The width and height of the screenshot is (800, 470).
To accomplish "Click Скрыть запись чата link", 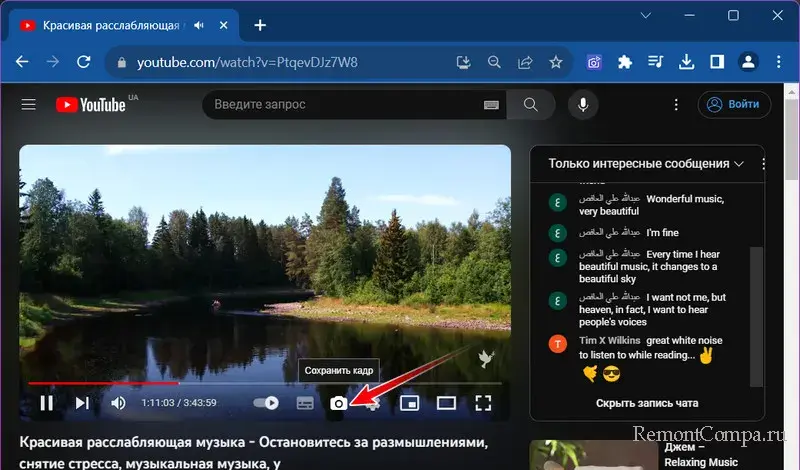I will click(646, 403).
